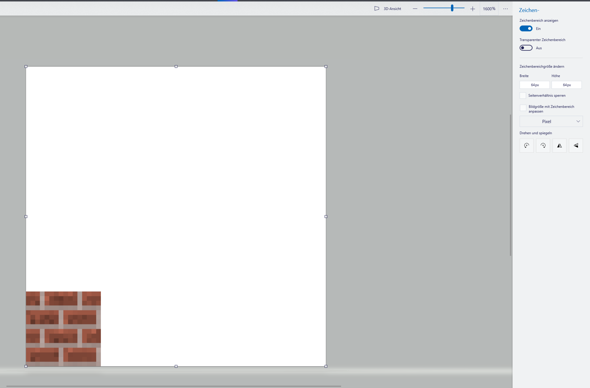This screenshot has width=590, height=388.
Task: Rotate the canvas left
Action: point(526,146)
